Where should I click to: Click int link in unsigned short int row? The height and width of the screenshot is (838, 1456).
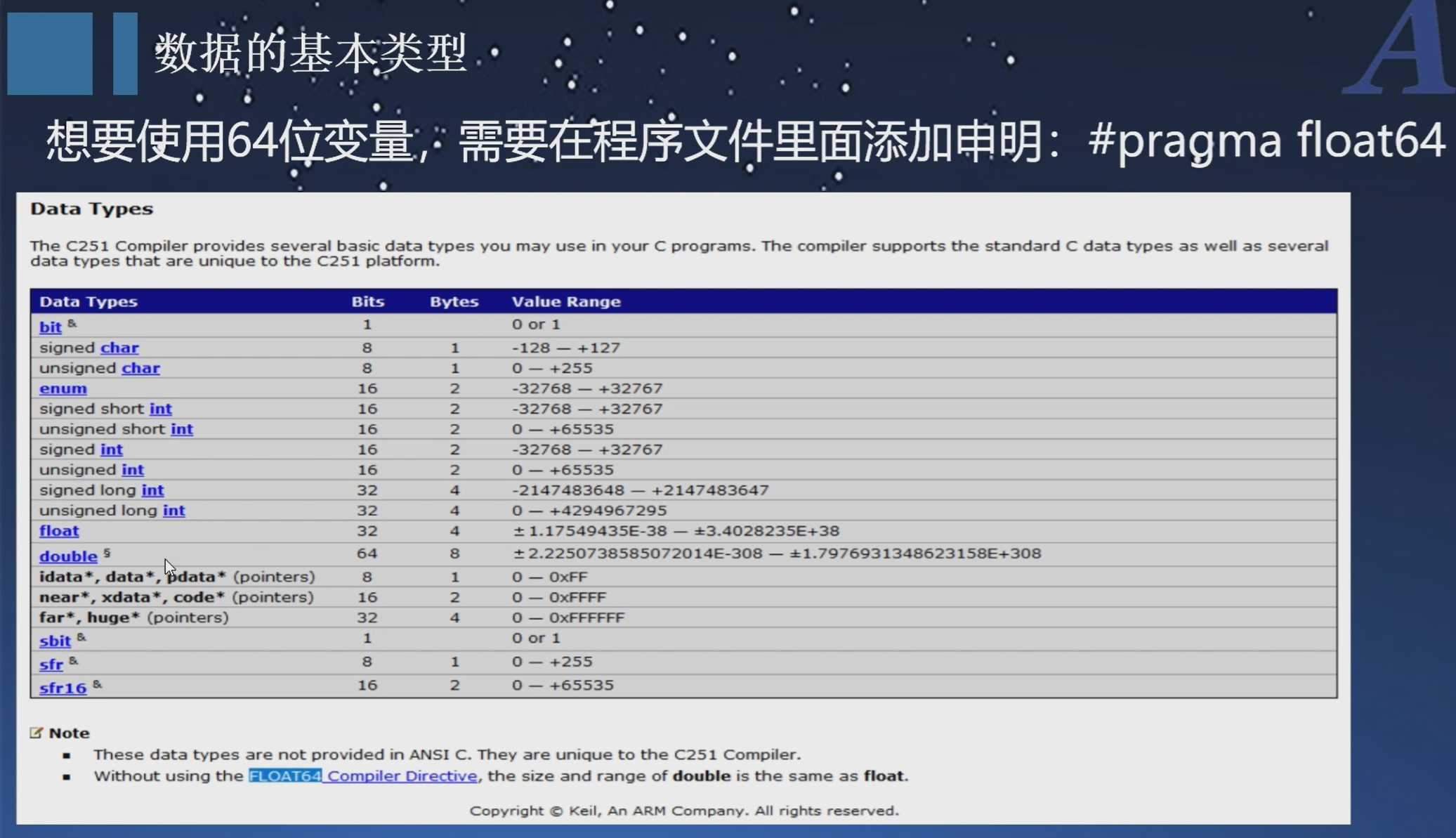pyautogui.click(x=182, y=429)
